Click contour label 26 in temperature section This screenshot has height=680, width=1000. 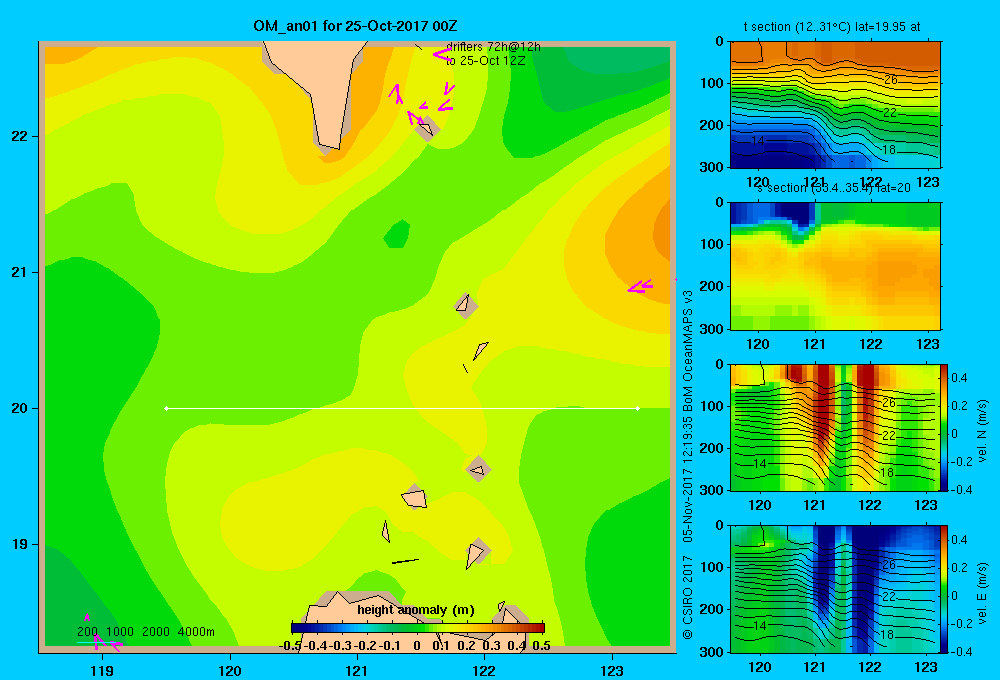coord(890,80)
